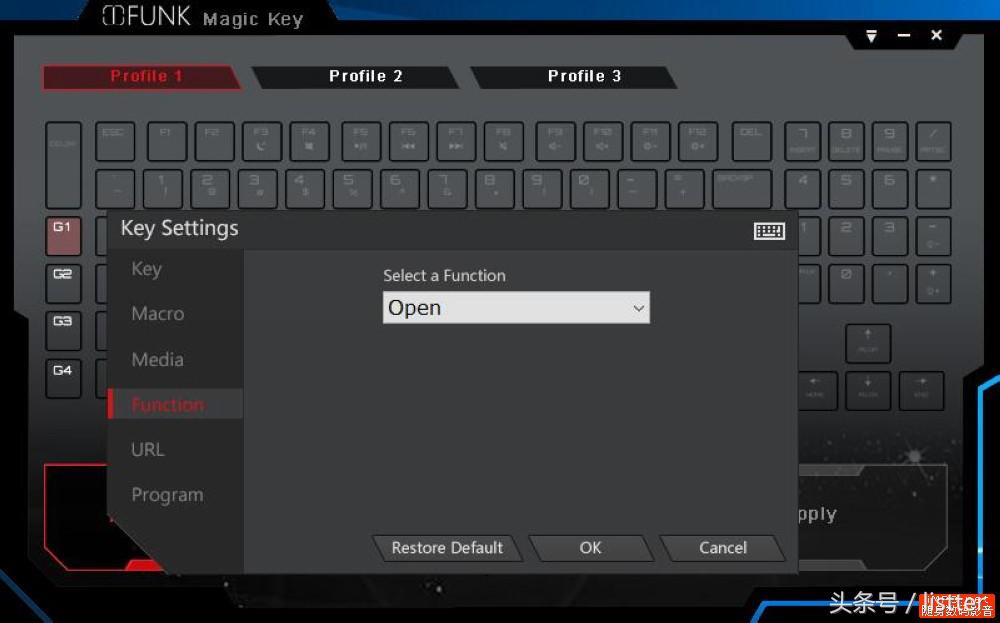Click the F8 mute key
Screen dimensions: 1000x623
point(504,141)
